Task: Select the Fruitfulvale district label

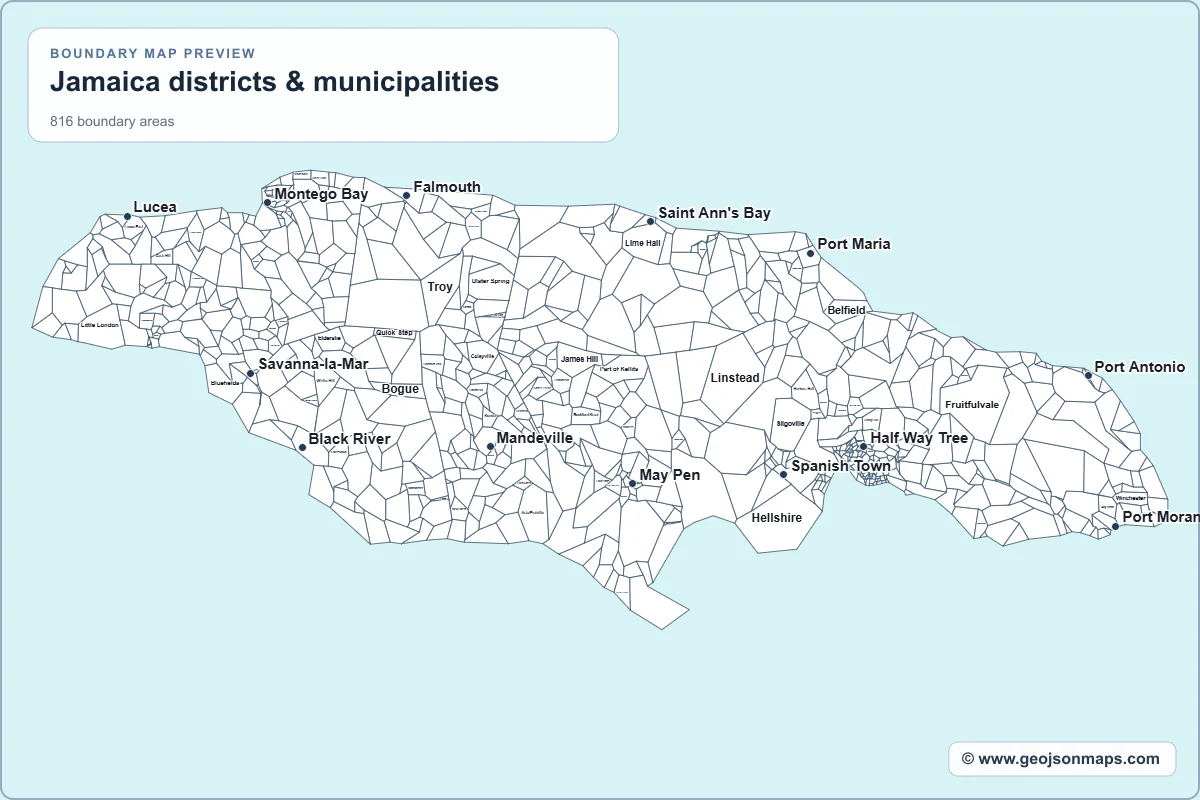Action: pyautogui.click(x=972, y=405)
